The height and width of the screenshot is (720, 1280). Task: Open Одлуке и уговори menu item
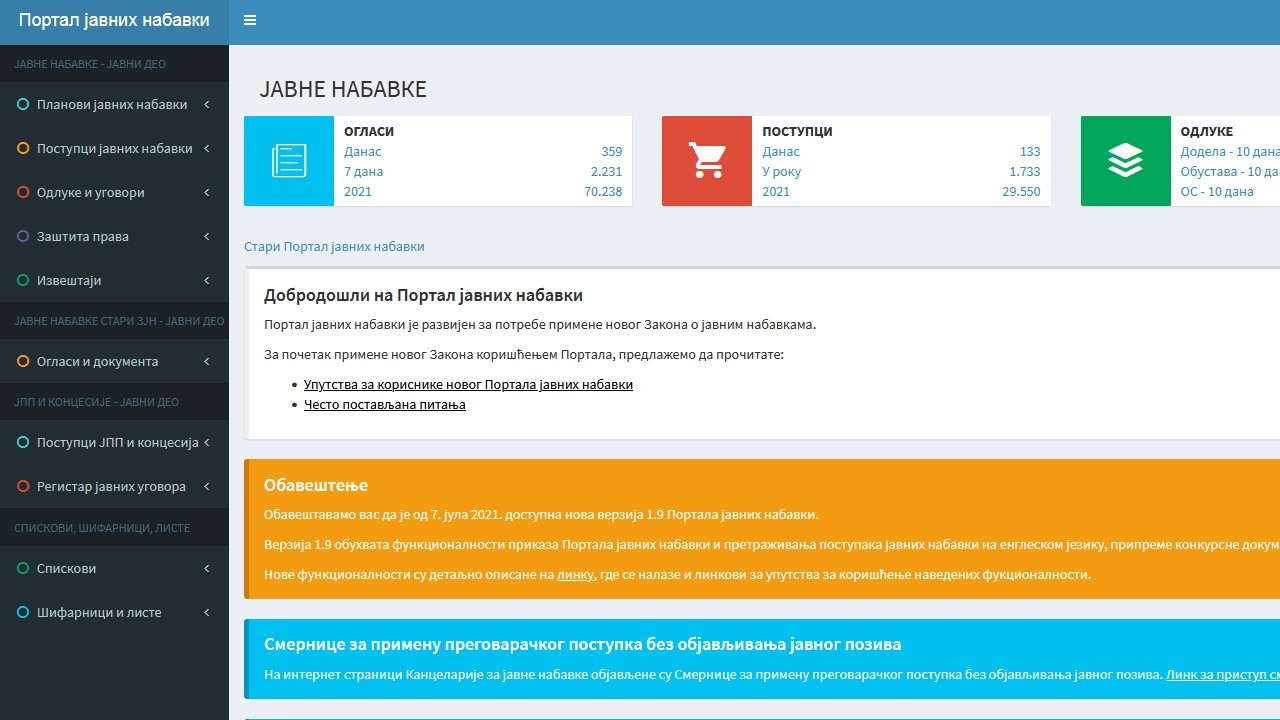[x=114, y=192]
